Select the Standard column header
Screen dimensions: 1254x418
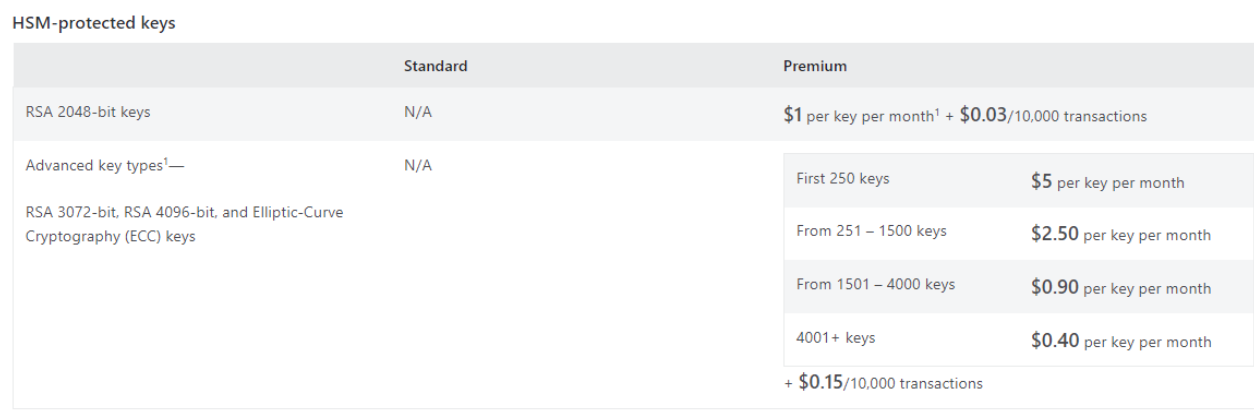pyautogui.click(x=435, y=66)
